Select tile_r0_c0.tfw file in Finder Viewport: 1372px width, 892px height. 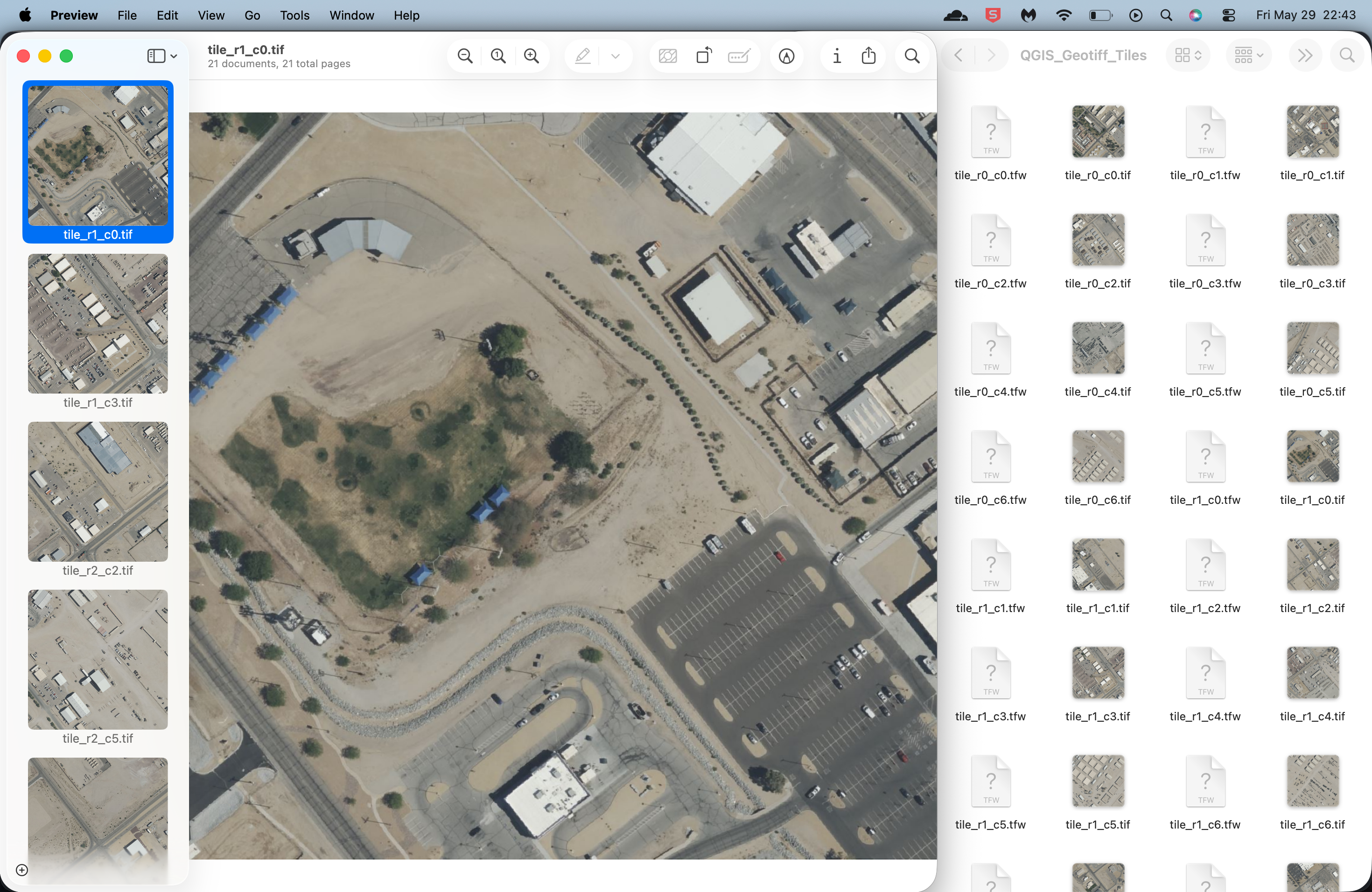click(x=990, y=143)
